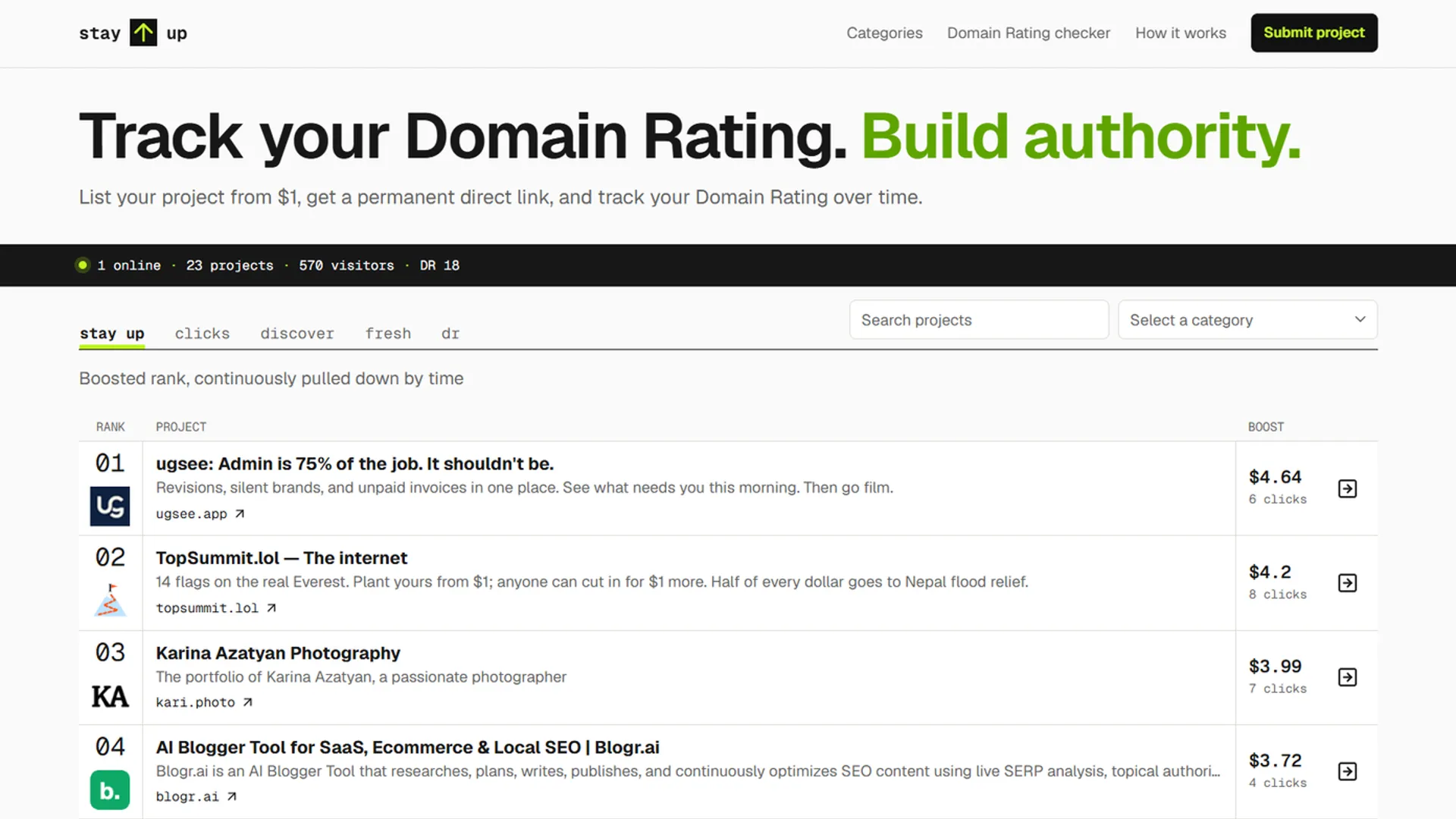Click the $3.72 boost amount

(1275, 760)
